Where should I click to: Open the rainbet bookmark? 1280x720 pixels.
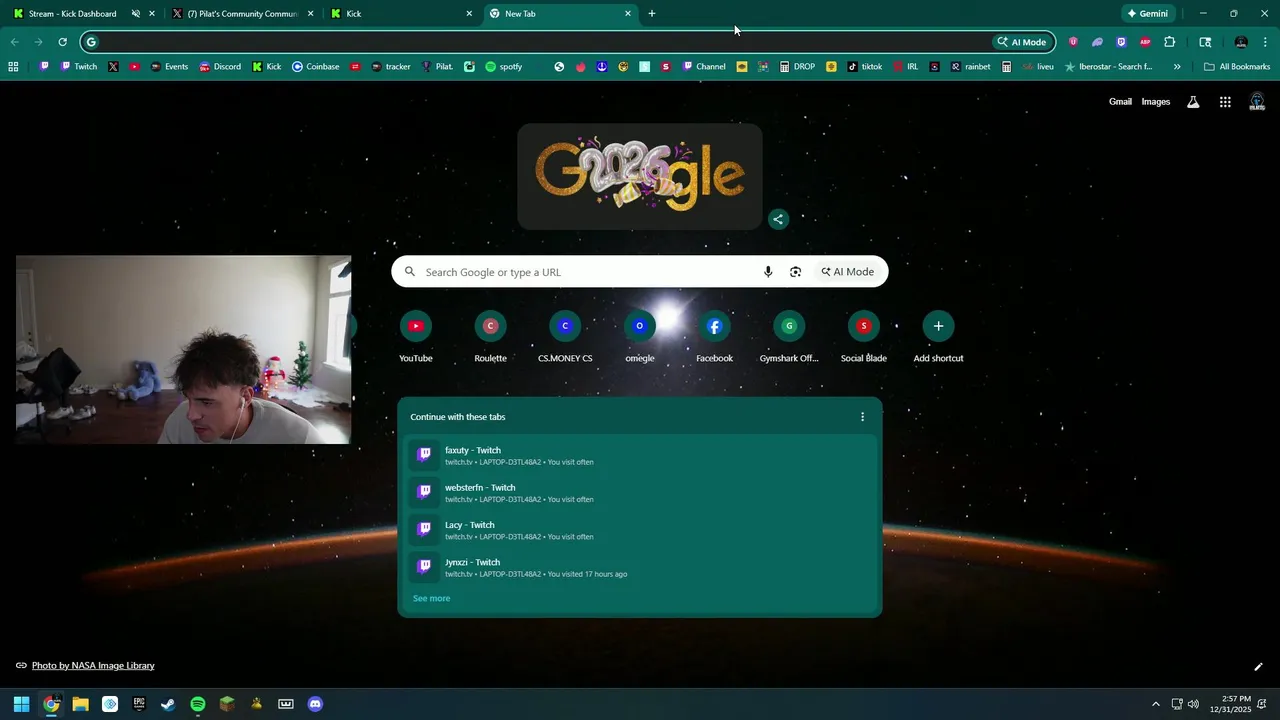point(970,67)
